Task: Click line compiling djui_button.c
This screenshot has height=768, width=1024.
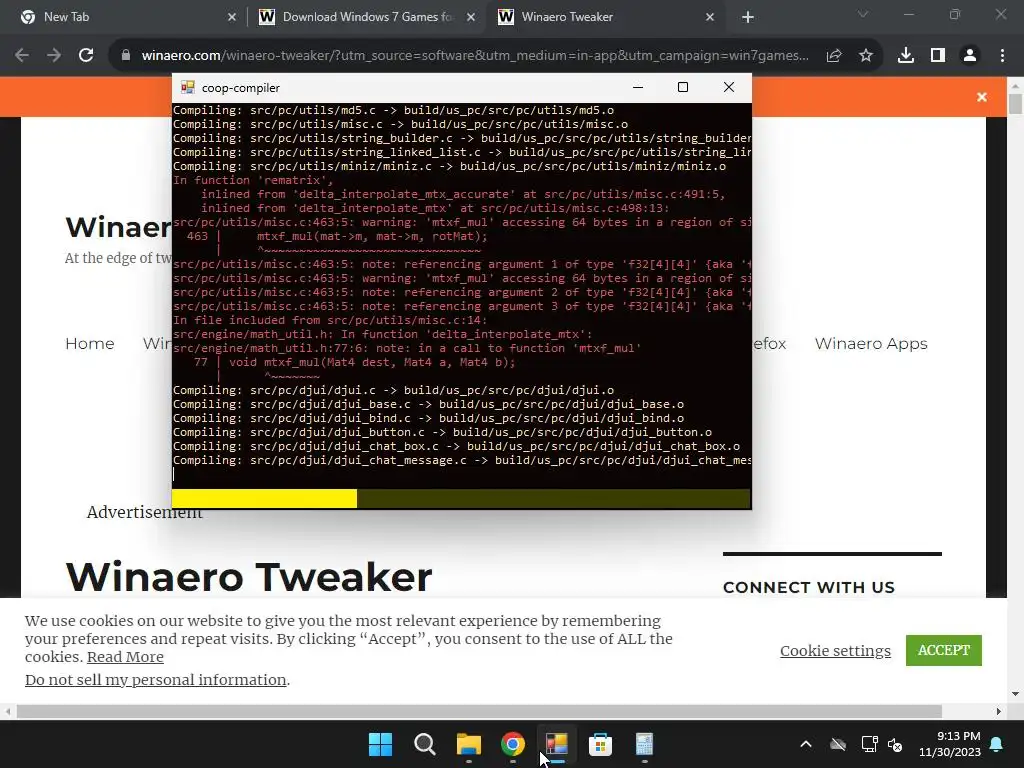Action: 442,432
